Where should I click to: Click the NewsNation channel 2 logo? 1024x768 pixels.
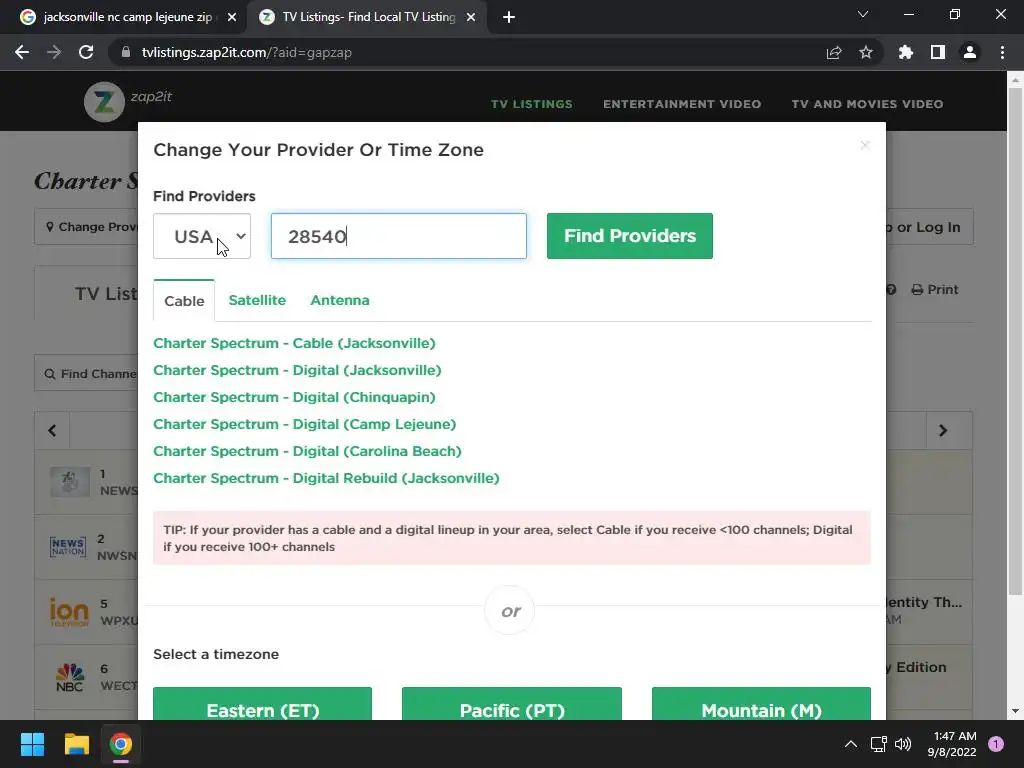[x=68, y=547]
